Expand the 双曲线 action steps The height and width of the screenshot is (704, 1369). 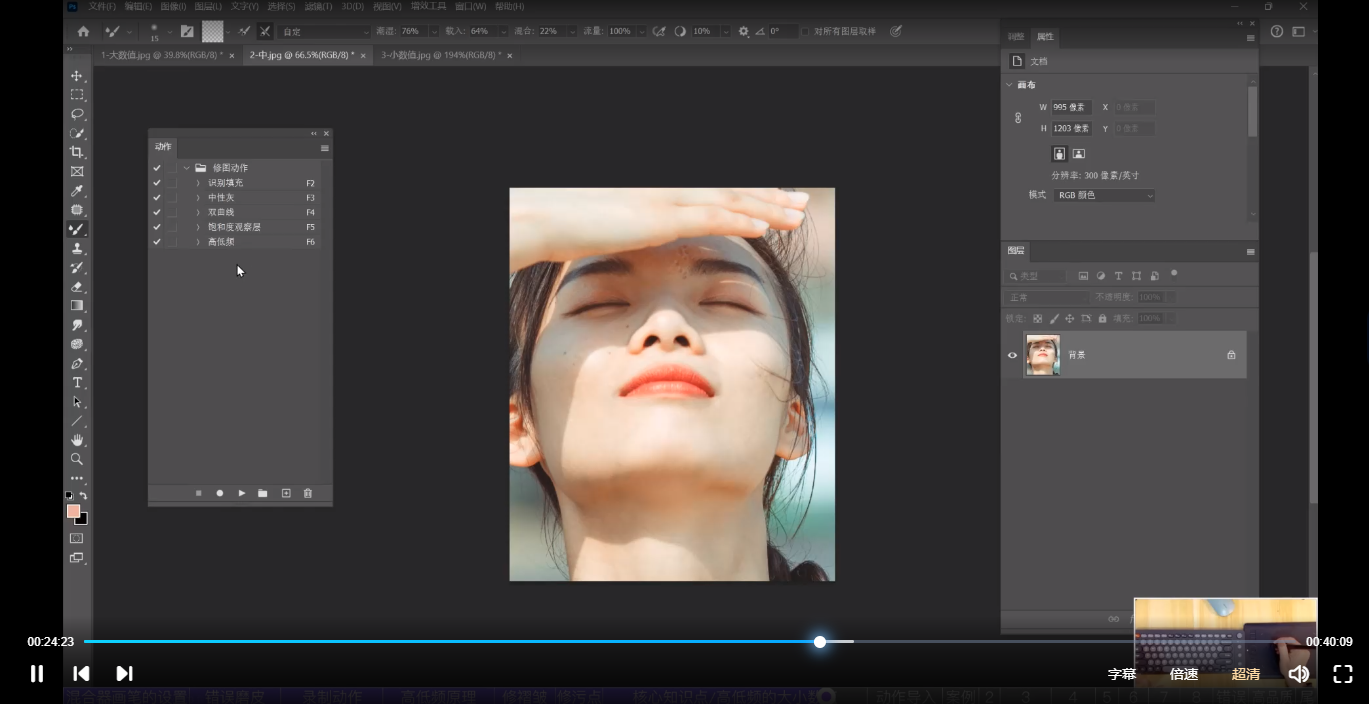coord(198,213)
